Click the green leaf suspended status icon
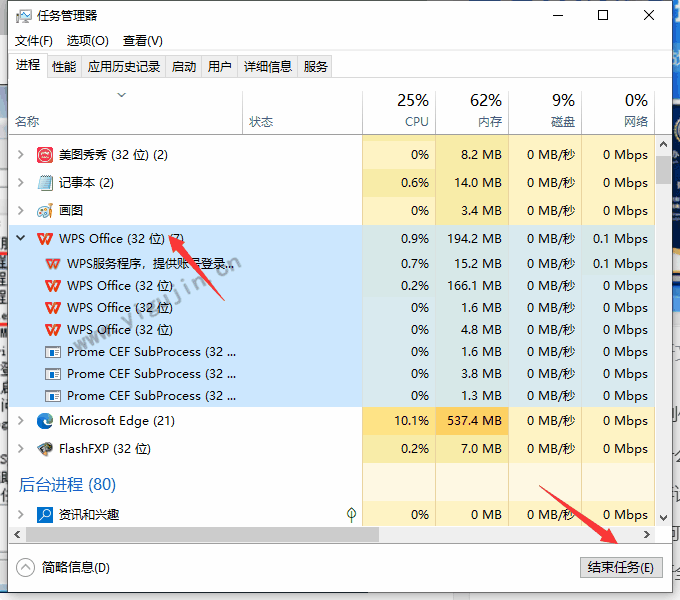 351,515
